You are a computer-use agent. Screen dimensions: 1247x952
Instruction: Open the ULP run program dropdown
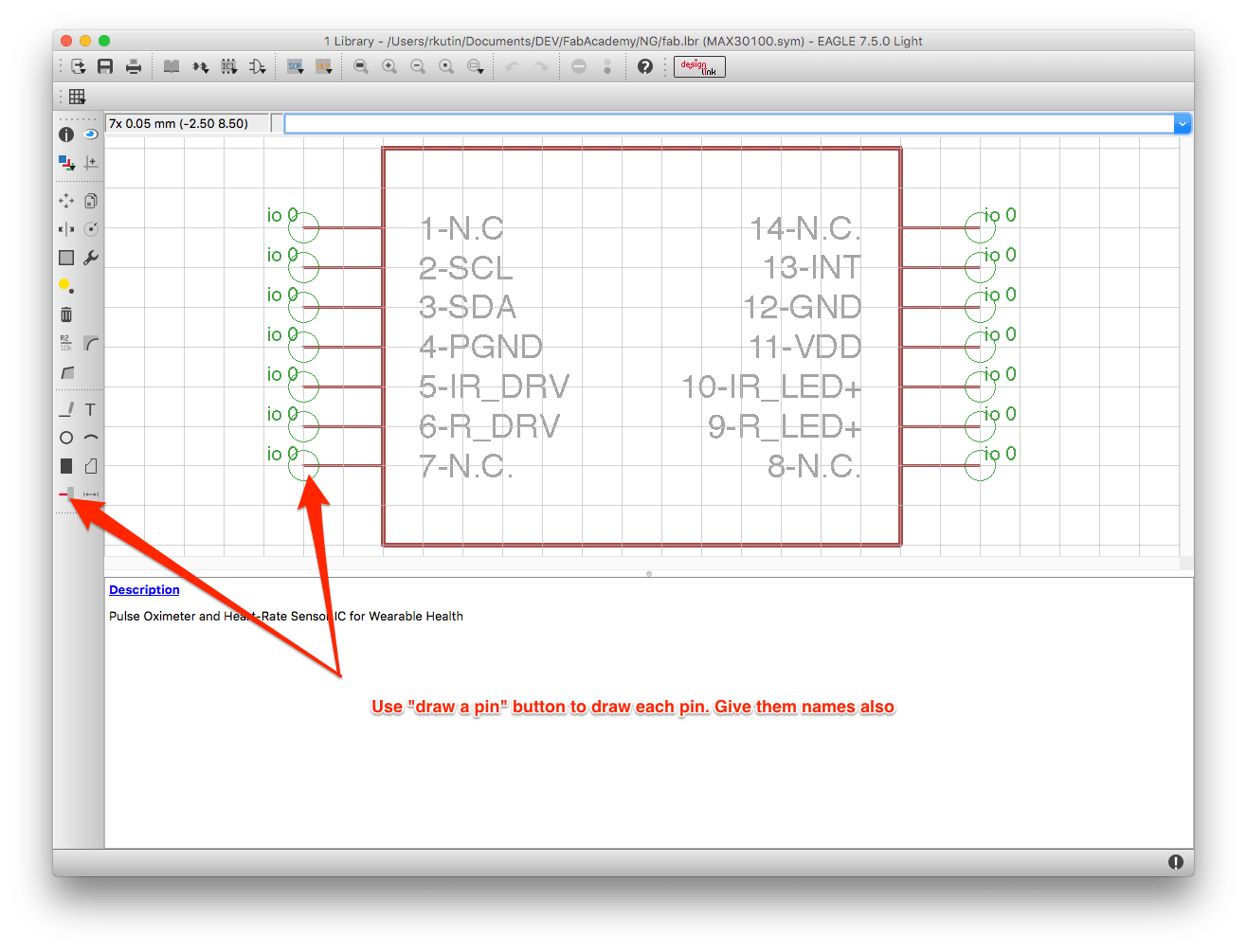click(x=323, y=66)
